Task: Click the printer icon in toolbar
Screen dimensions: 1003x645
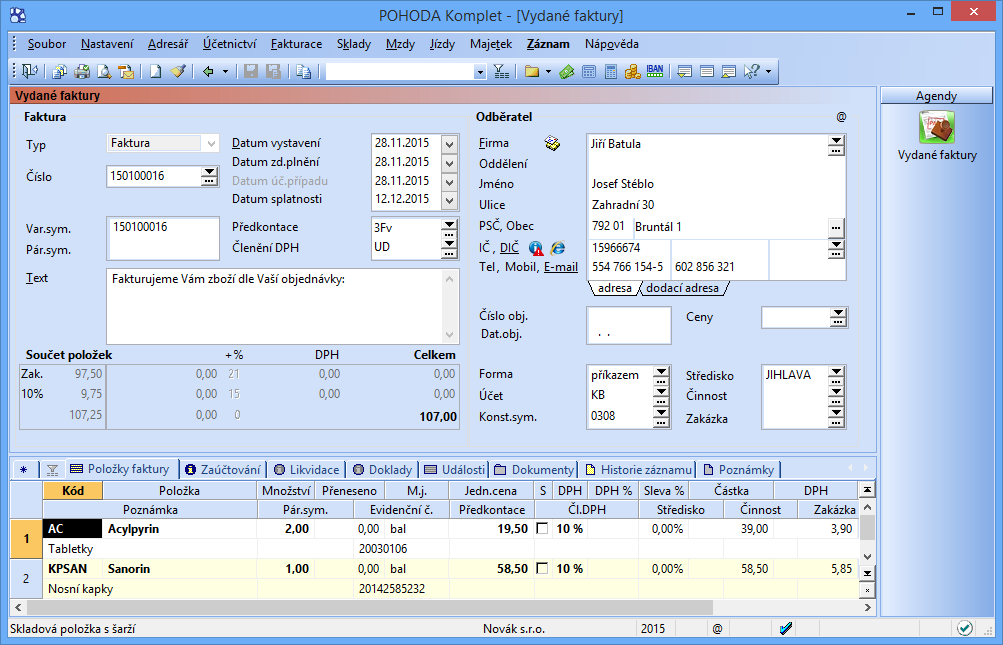Action: pyautogui.click(x=82, y=71)
